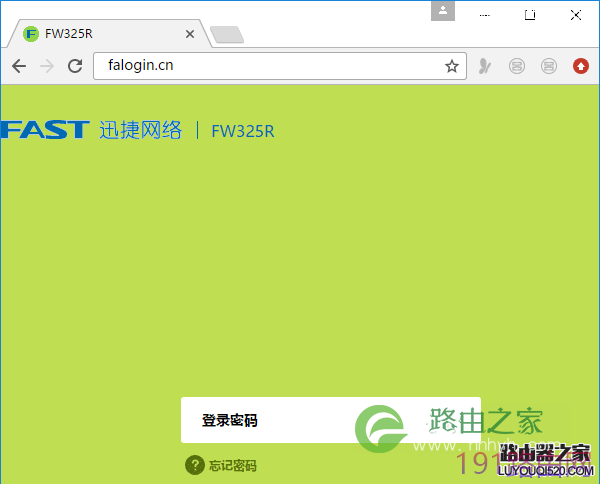Click the forward navigation arrow
Screen dimensions: 600x484
click(x=47, y=66)
